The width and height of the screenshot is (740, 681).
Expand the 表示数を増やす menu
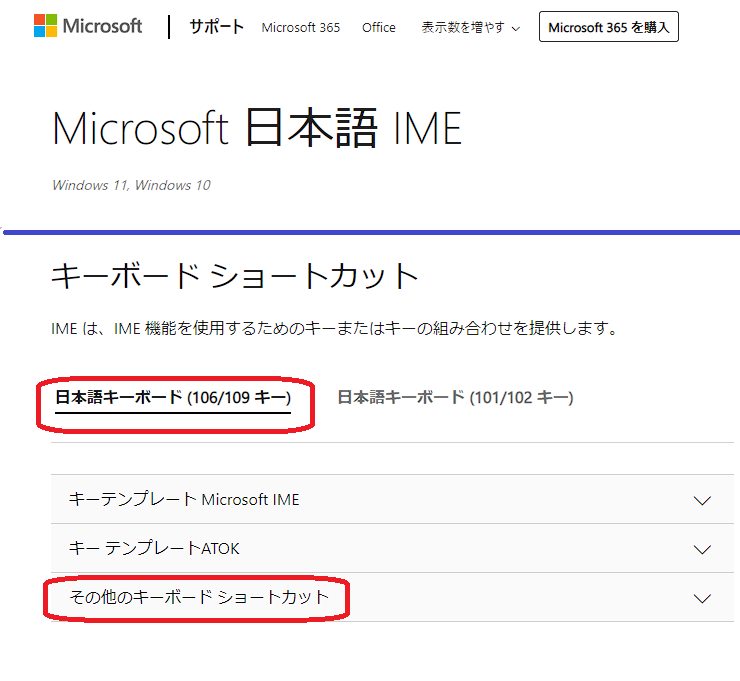(x=471, y=27)
